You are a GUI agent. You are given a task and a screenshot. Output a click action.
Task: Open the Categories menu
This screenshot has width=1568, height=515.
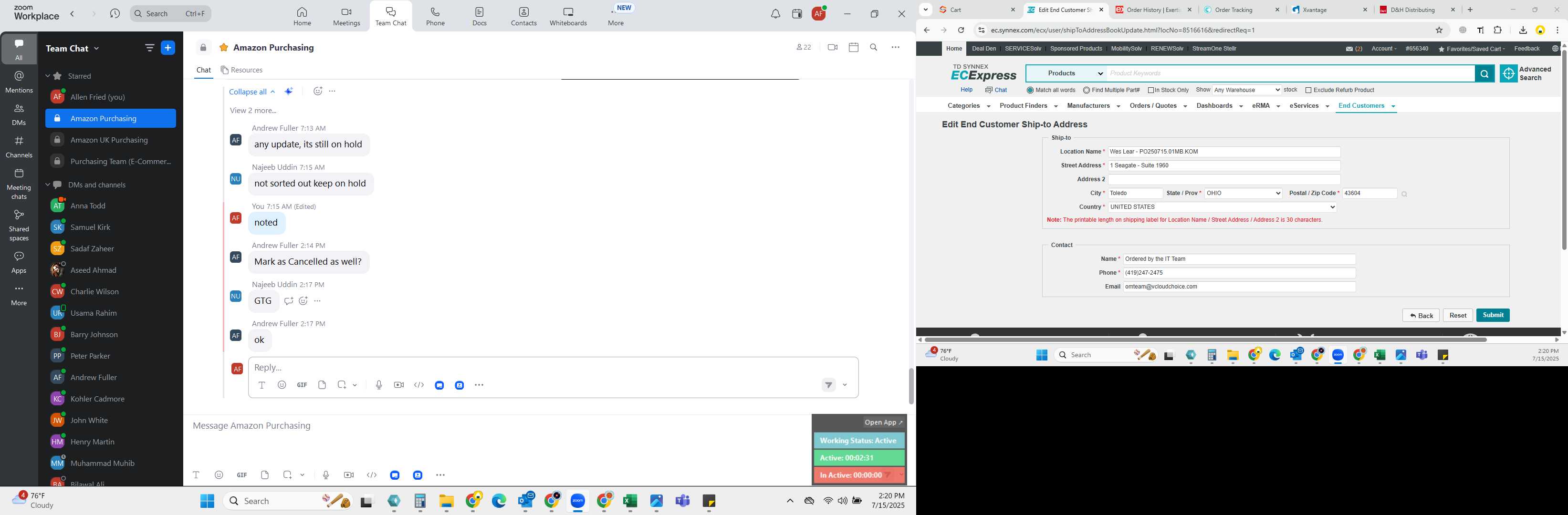pyautogui.click(x=969, y=106)
